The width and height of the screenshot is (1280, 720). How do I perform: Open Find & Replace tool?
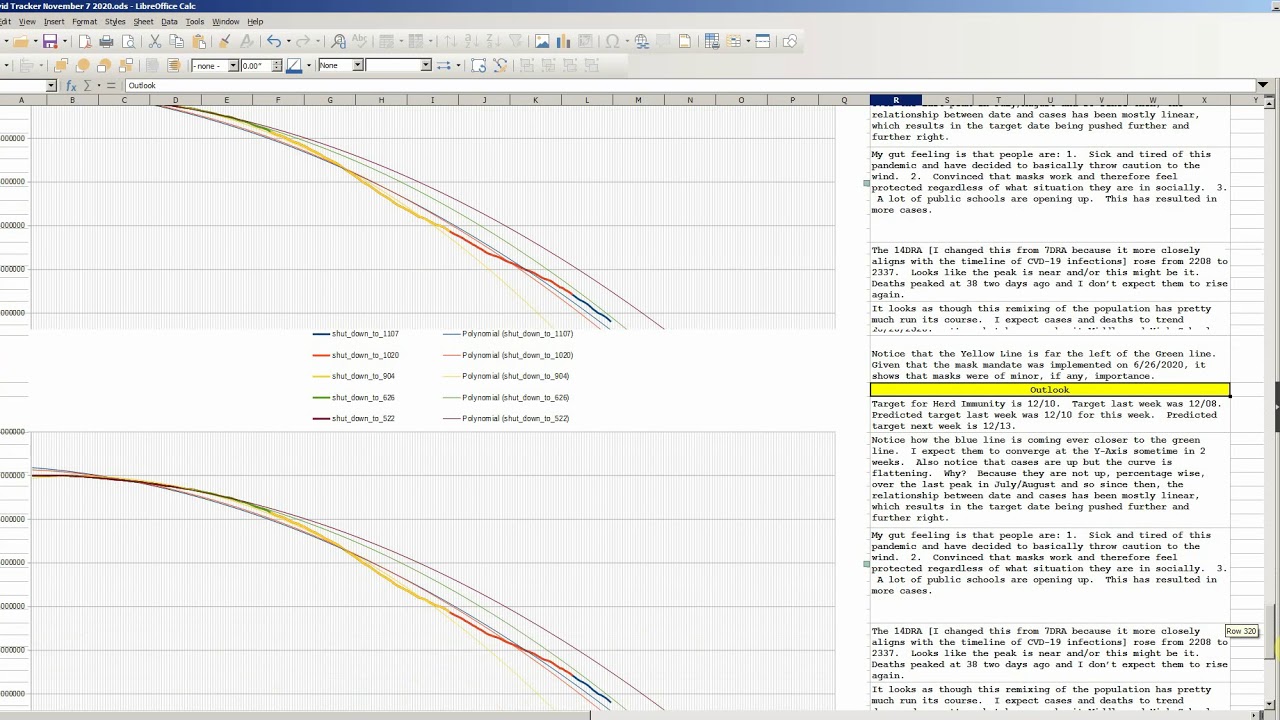(x=338, y=41)
